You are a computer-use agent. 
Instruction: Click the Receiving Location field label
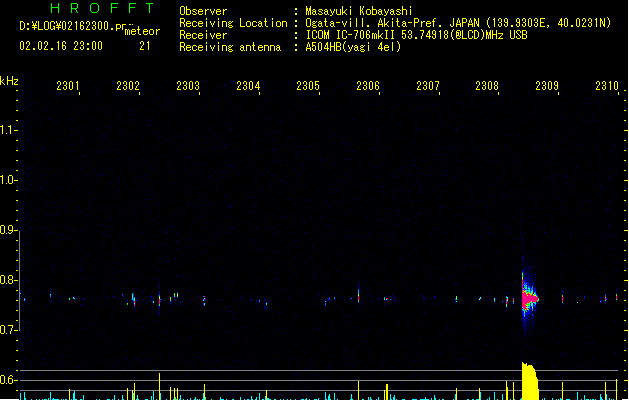pos(233,23)
